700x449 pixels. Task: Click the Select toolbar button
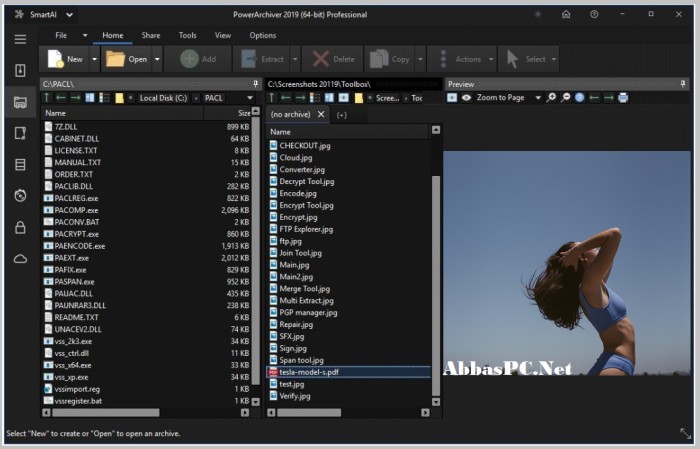pyautogui.click(x=525, y=59)
